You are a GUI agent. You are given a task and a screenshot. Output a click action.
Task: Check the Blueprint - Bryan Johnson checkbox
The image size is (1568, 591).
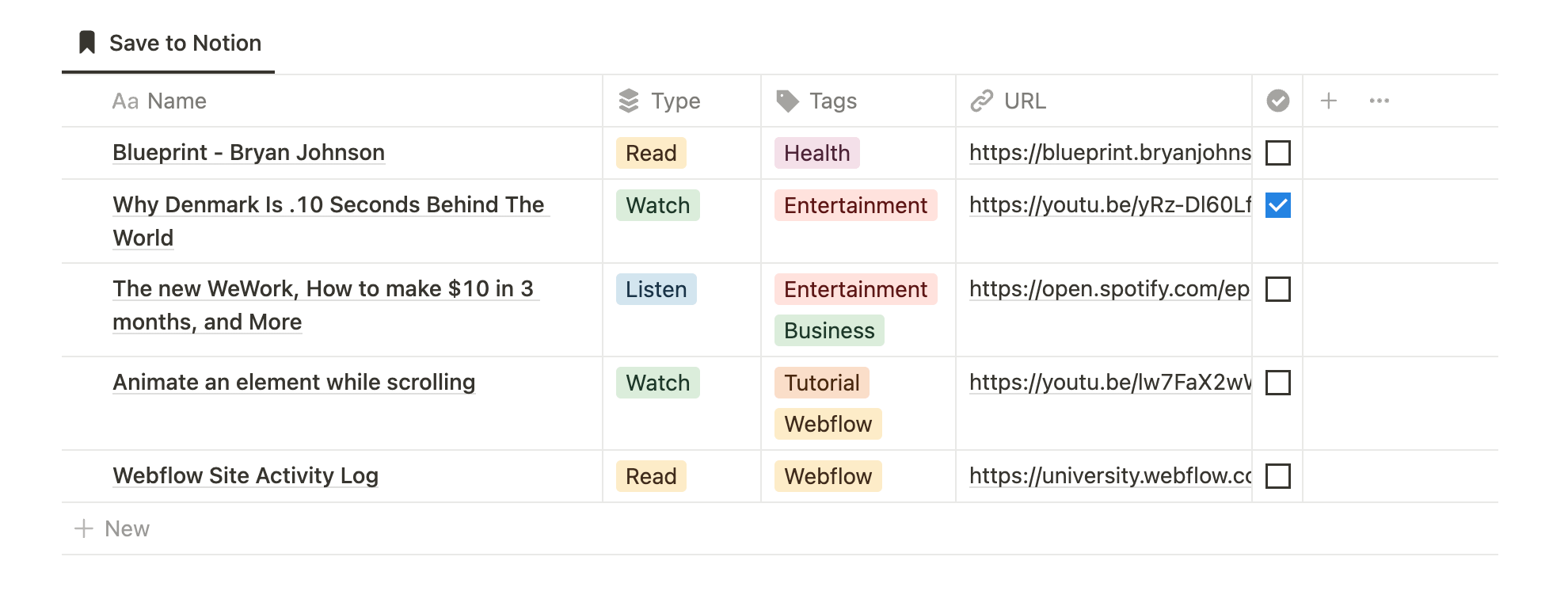tap(1278, 153)
